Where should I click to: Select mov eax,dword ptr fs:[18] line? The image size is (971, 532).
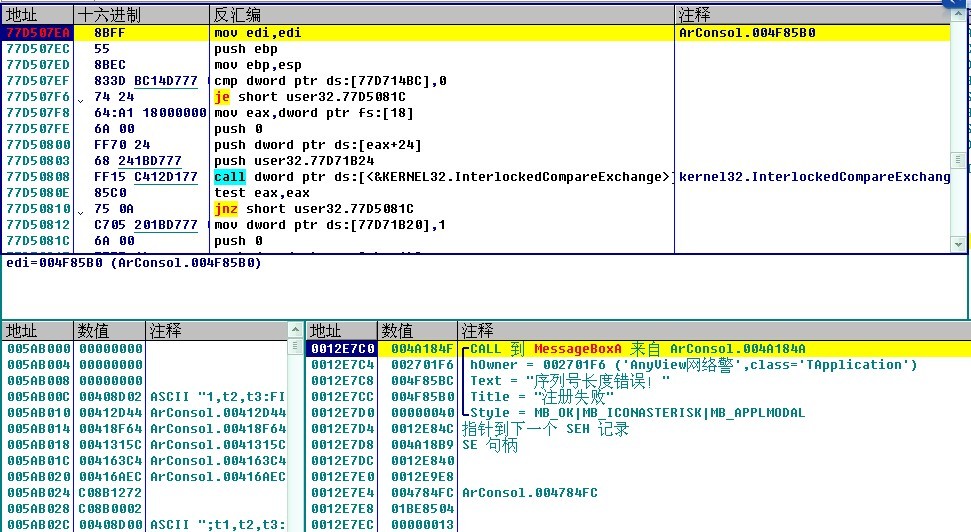pos(313,113)
